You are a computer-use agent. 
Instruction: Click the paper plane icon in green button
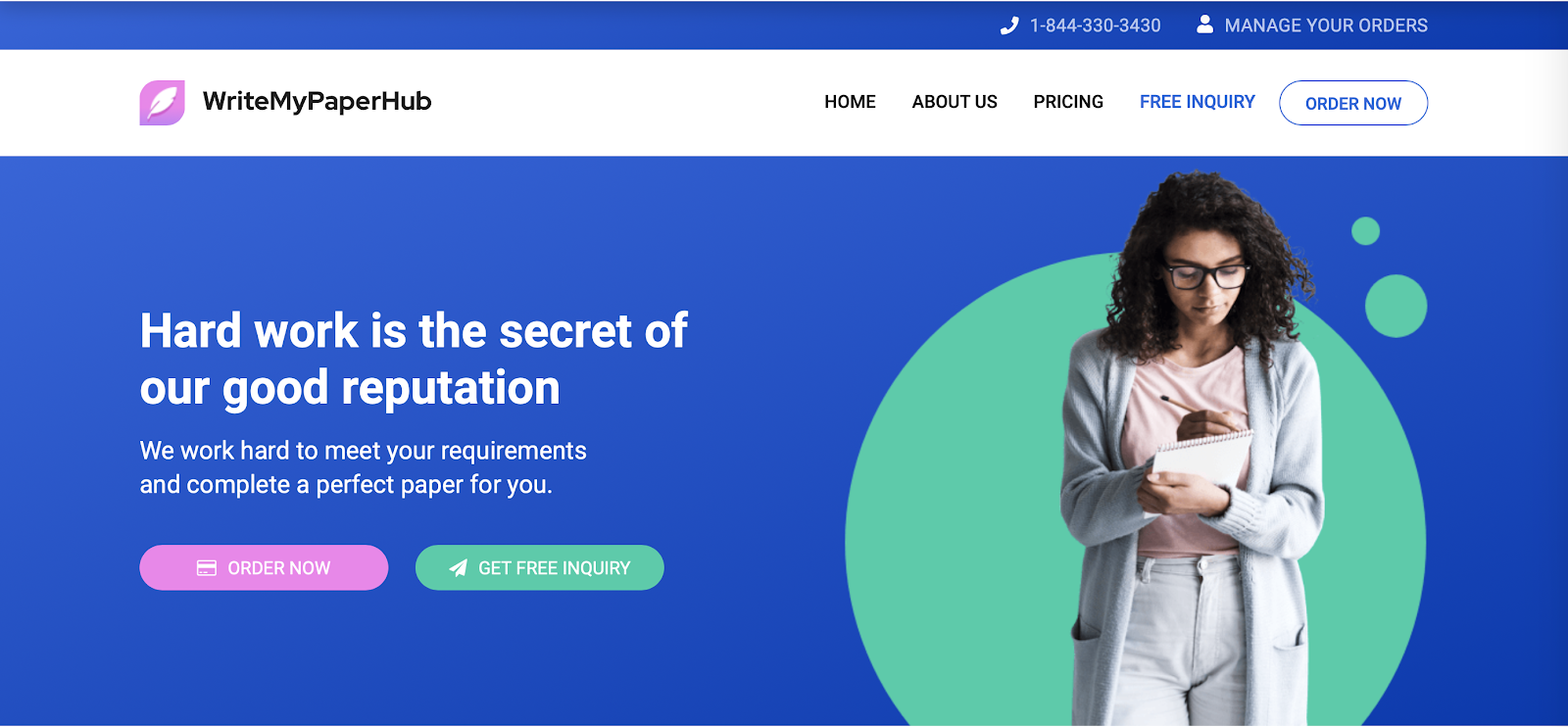tap(458, 568)
